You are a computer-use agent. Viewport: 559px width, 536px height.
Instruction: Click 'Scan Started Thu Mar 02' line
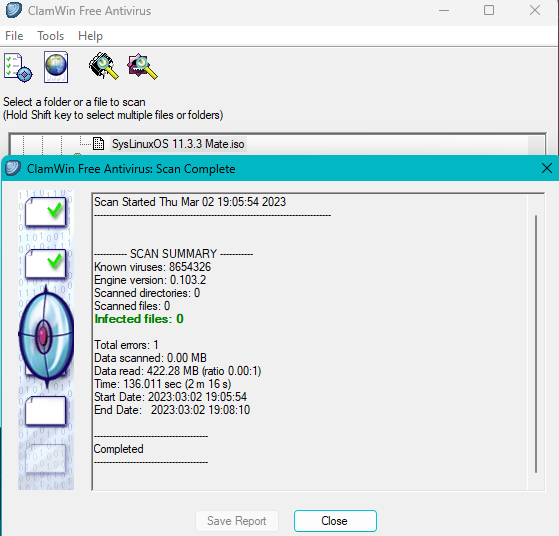point(190,202)
